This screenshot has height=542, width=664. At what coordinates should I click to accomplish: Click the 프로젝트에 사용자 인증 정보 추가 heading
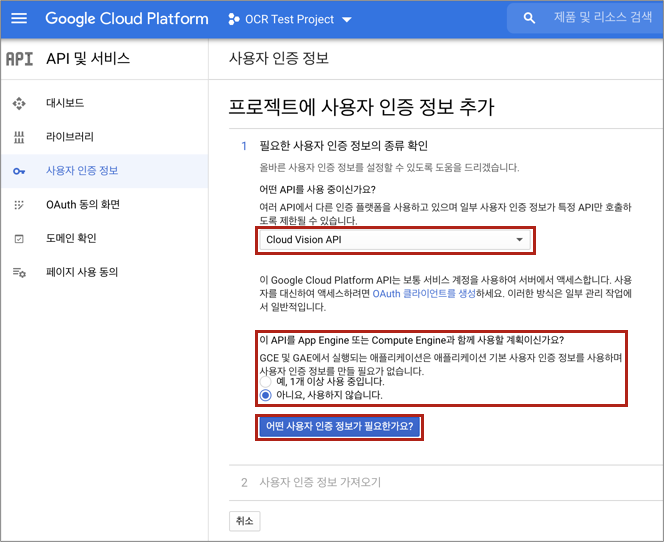361,107
